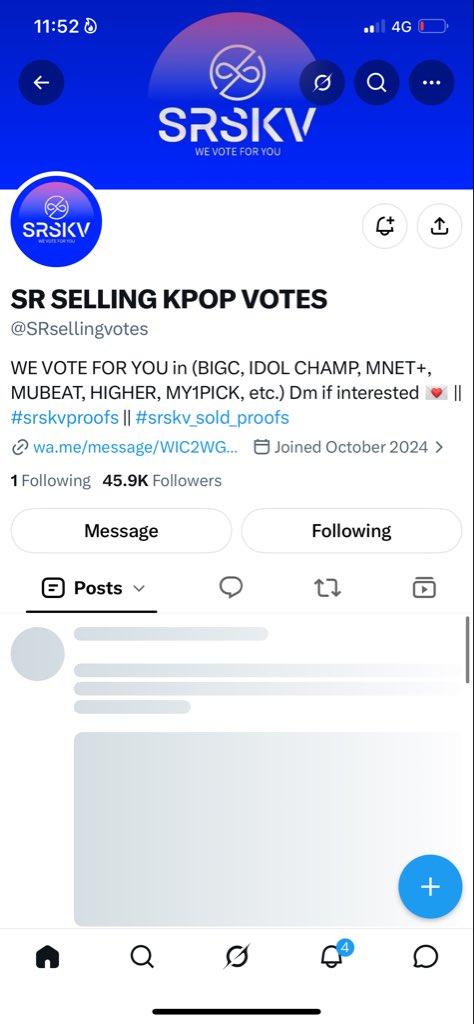Open Notifications bell in bottom bar

[x=332, y=957]
